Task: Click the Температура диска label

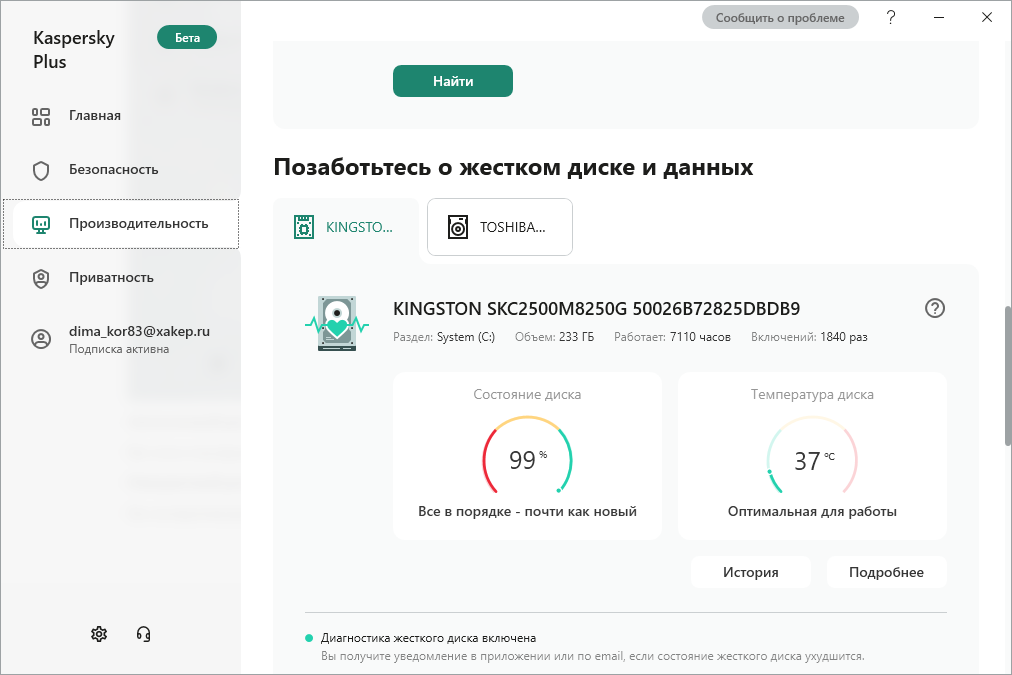Action: (x=812, y=394)
